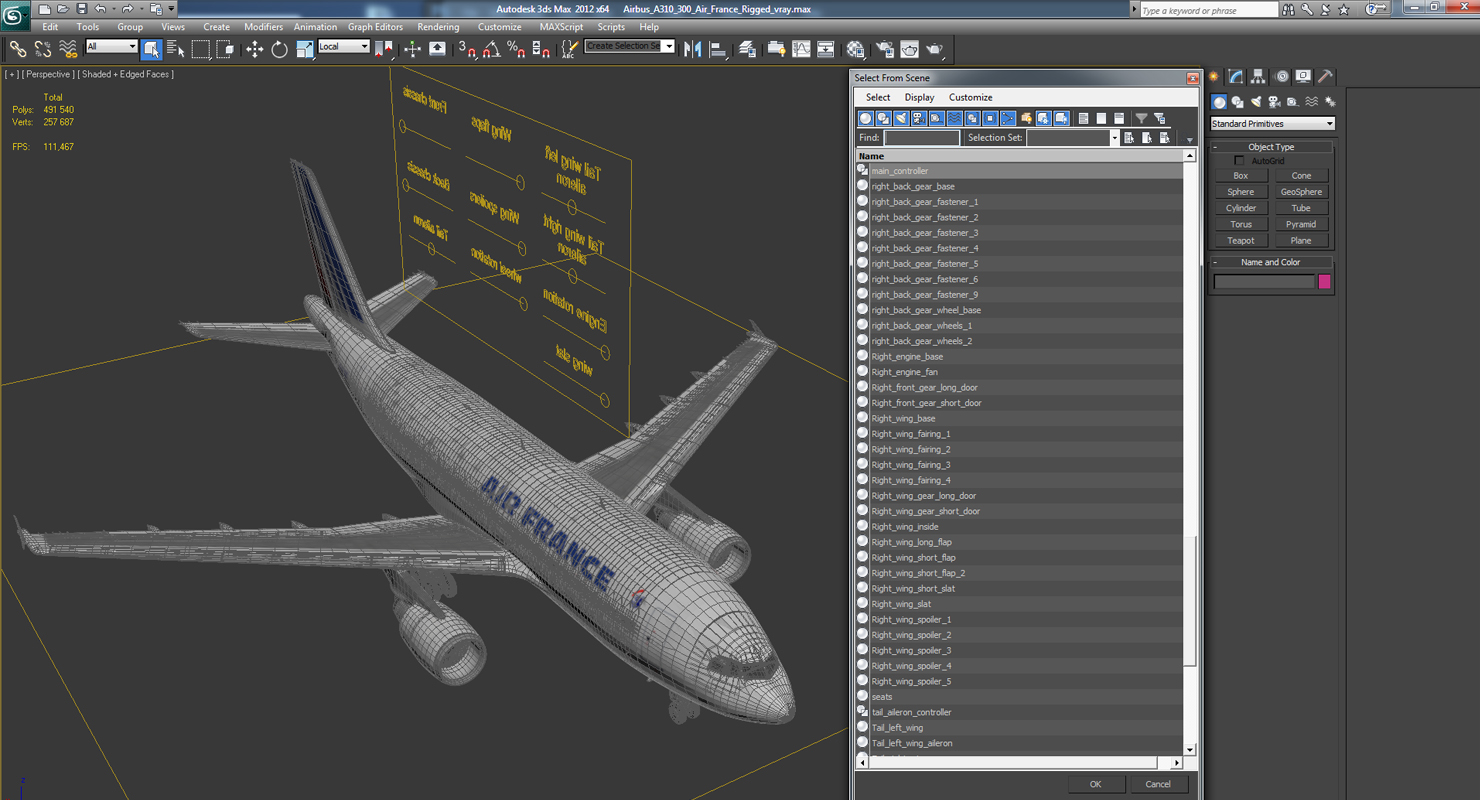The width and height of the screenshot is (1480, 800).
Task: Activate Bind to Space Warp tool
Action: coord(68,48)
